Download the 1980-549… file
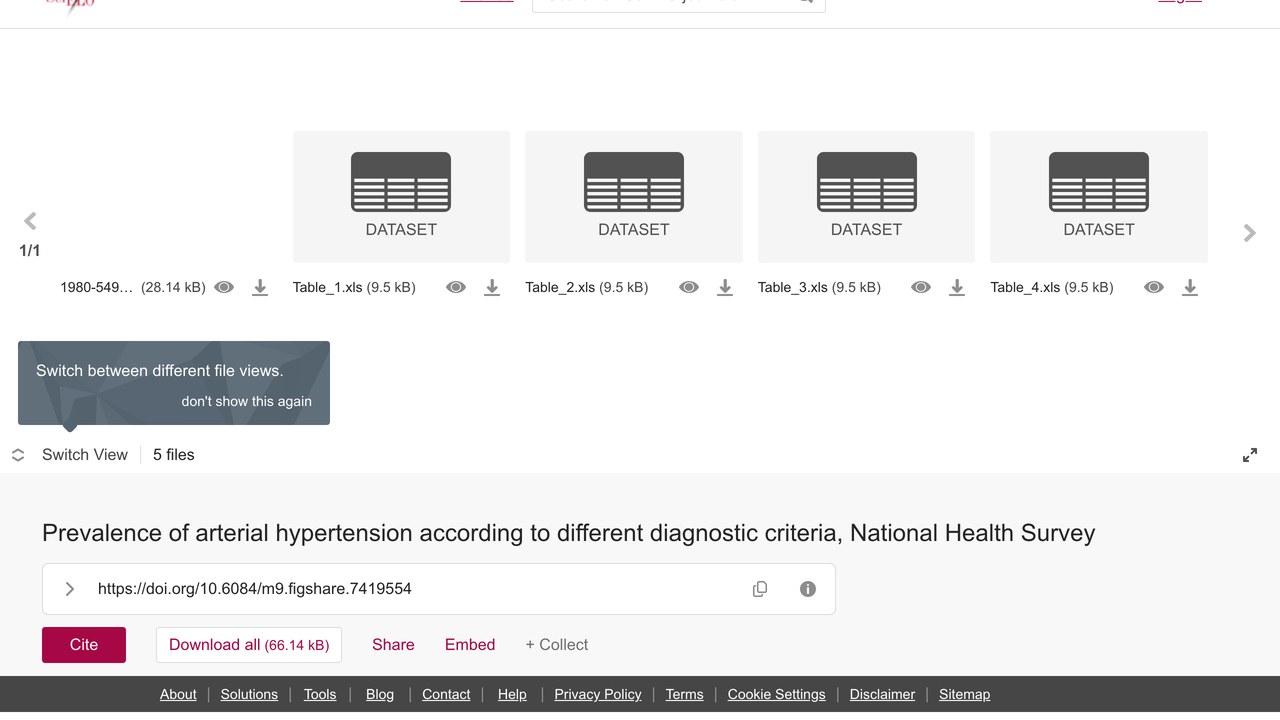This screenshot has width=1280, height=720. (x=260, y=287)
